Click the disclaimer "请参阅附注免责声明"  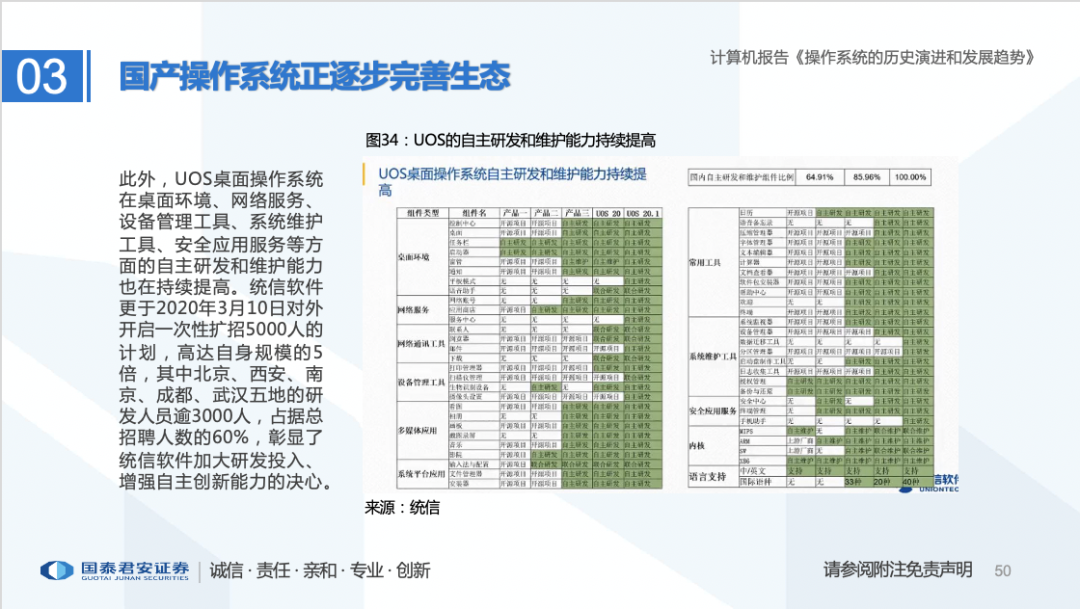click(897, 570)
